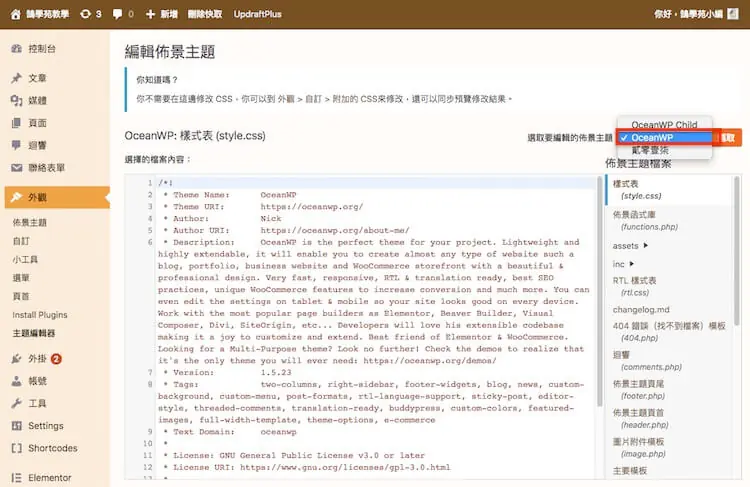Open 工具 wrench icon in sidebar
This screenshot has width=750, height=487.
tap(16, 403)
